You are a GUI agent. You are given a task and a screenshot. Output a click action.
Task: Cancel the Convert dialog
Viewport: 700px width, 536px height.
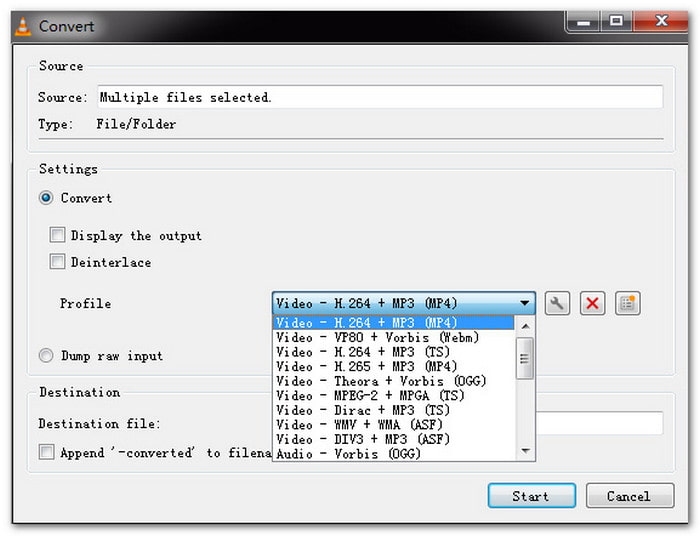pos(629,496)
